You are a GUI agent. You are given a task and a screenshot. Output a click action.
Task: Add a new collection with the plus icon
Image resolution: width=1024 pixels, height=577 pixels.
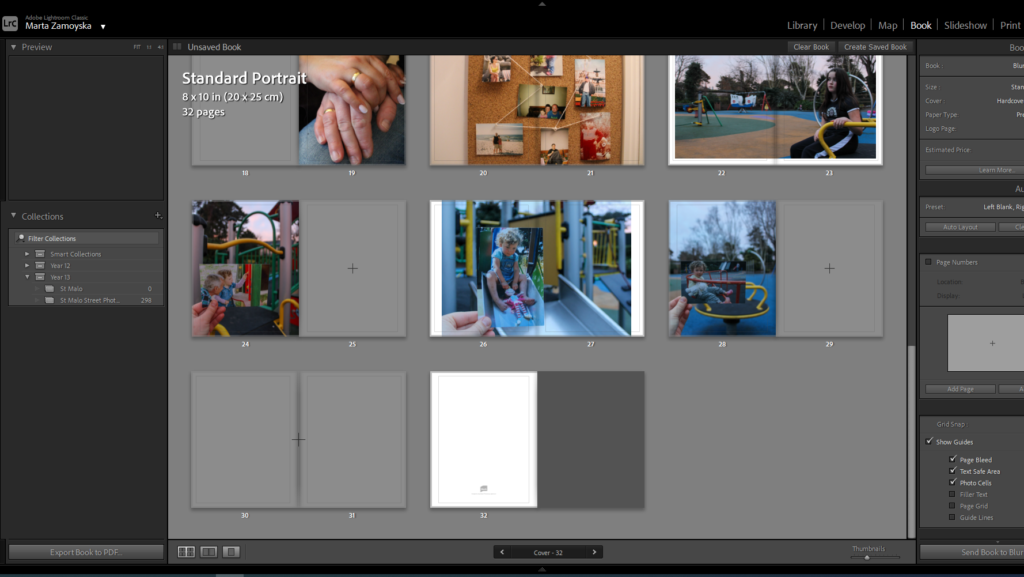point(158,215)
